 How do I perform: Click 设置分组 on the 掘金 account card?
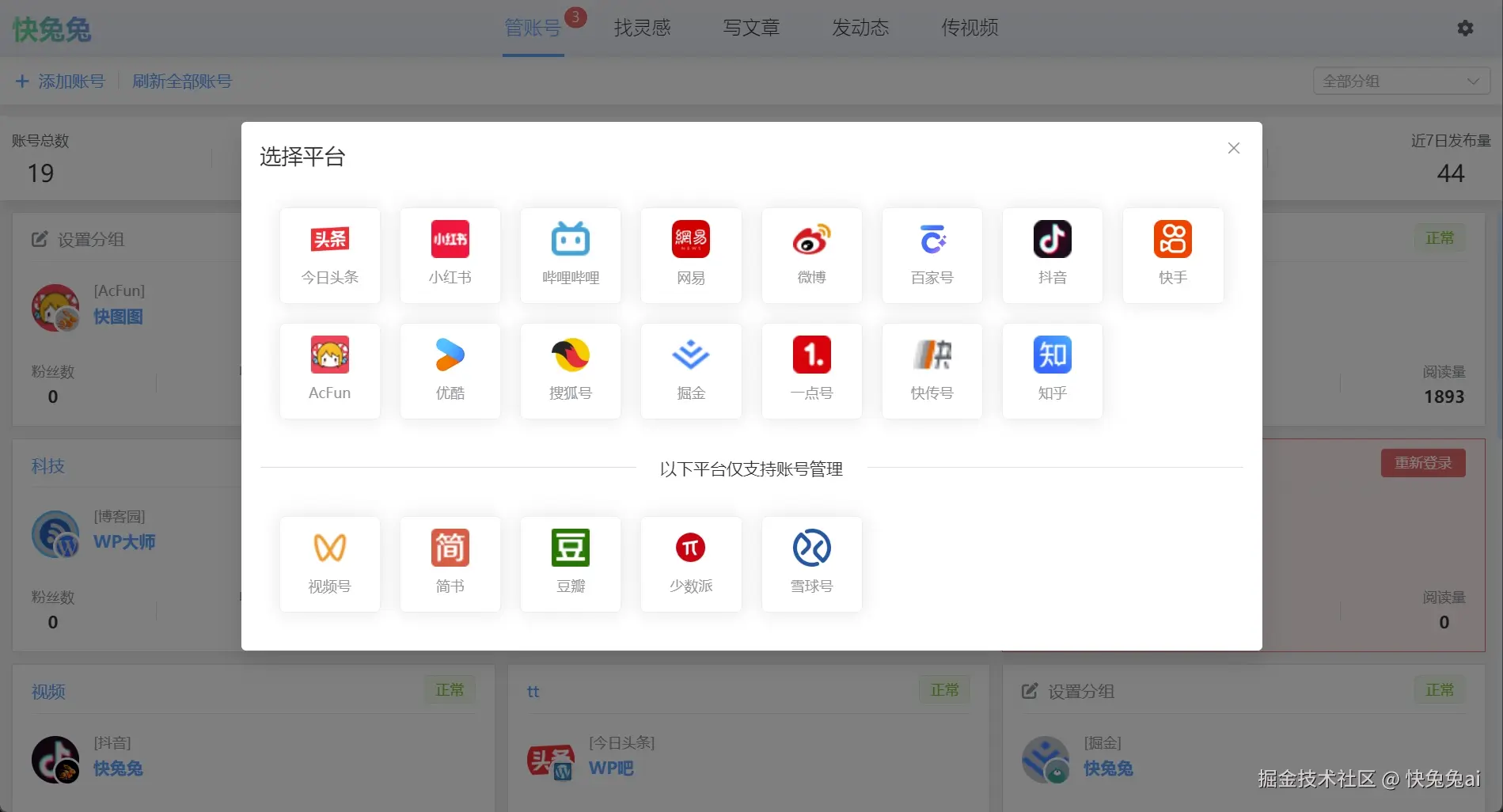1068,691
